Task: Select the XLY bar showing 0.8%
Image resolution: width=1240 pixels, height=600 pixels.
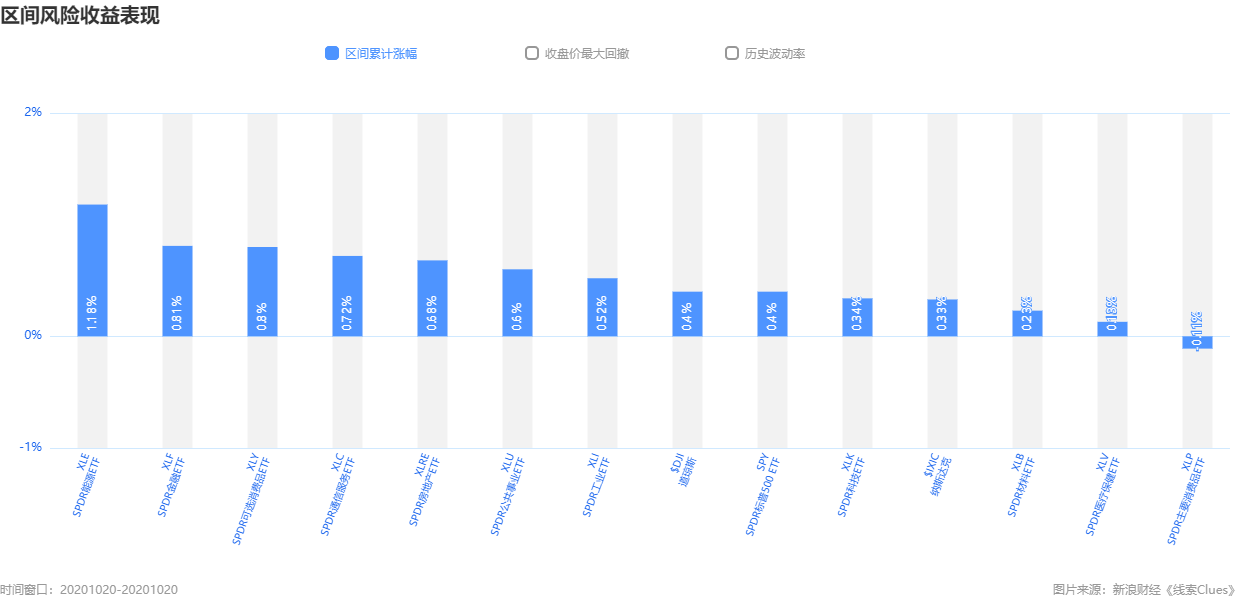Action: click(x=262, y=291)
